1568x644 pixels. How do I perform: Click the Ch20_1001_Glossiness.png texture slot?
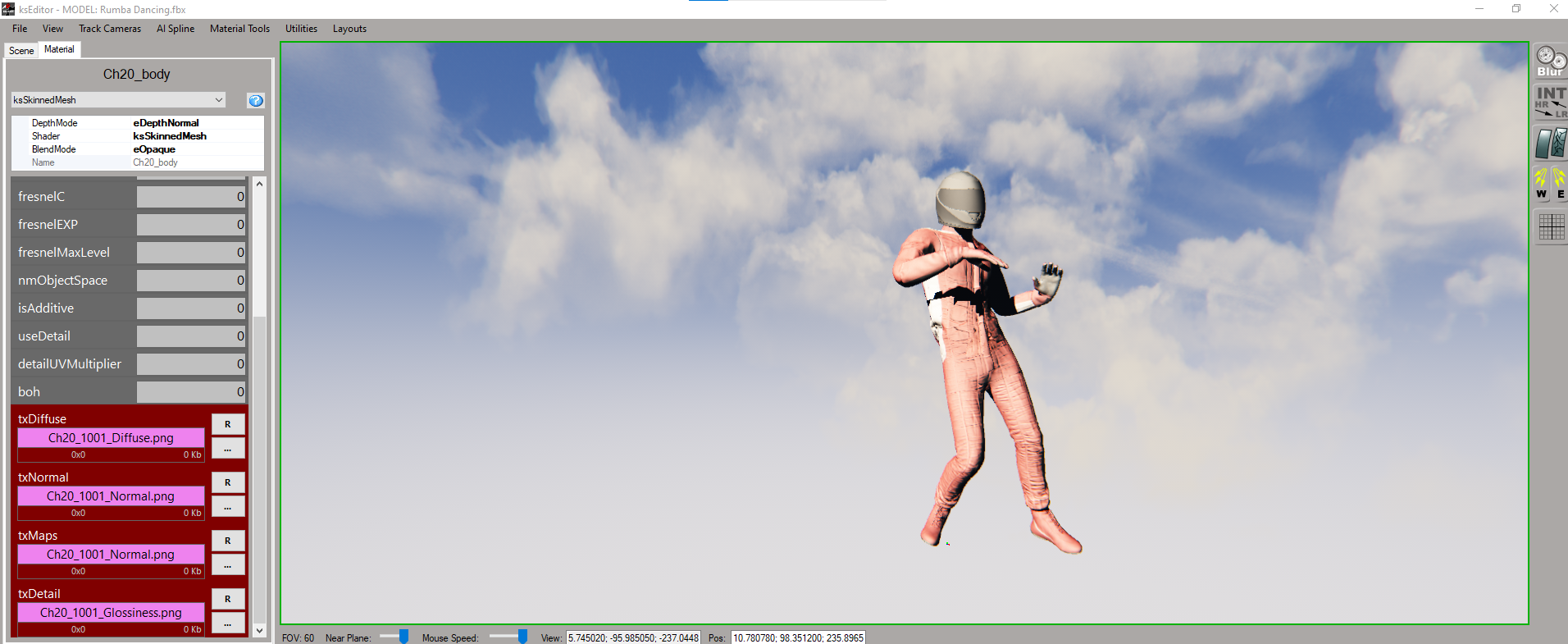tap(111, 613)
